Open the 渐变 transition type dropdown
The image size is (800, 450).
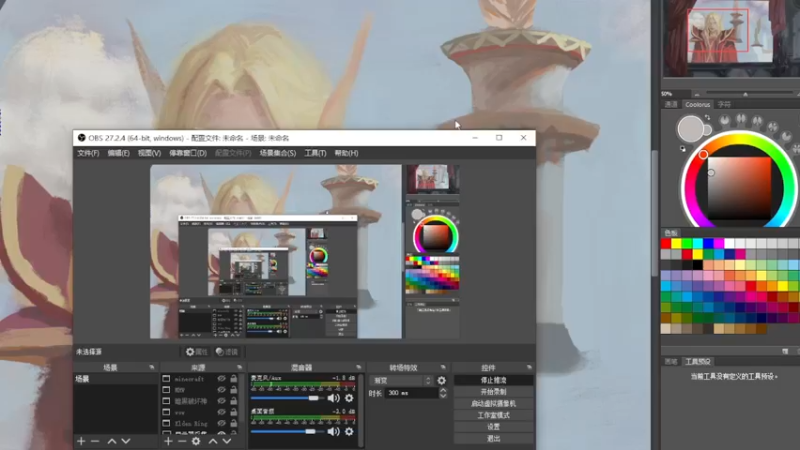(x=401, y=381)
